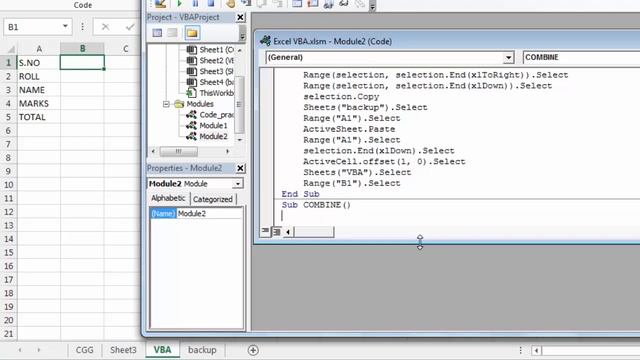Open the Immediate Window toolbar icon
This screenshot has height=360, width=640.
(x=313, y=4)
